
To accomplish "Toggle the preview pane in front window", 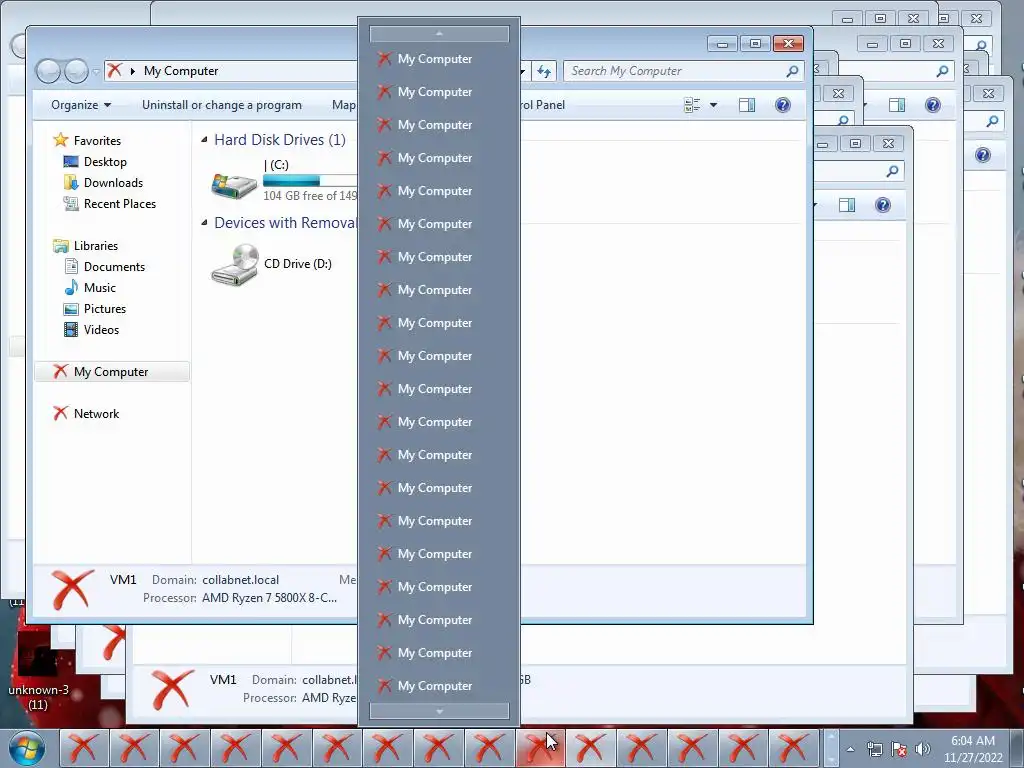I will coord(746,105).
